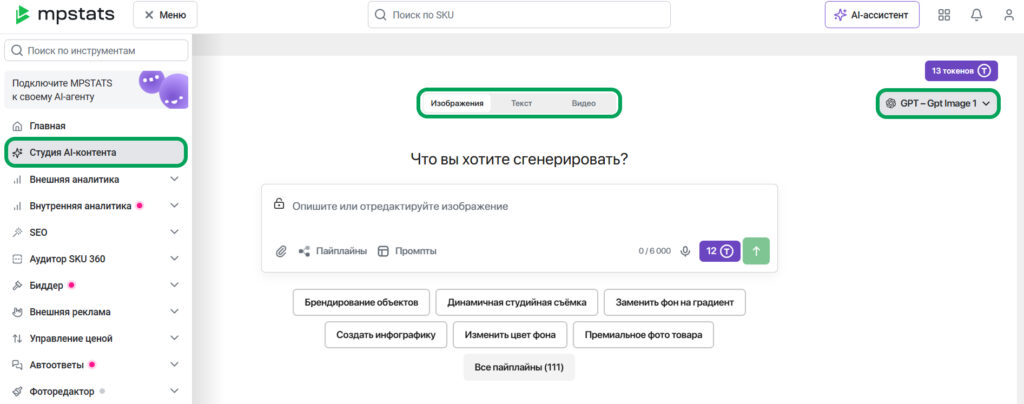The height and width of the screenshot is (404, 1024).
Task: Choose the Брендирование объектов pipeline
Action: (362, 302)
